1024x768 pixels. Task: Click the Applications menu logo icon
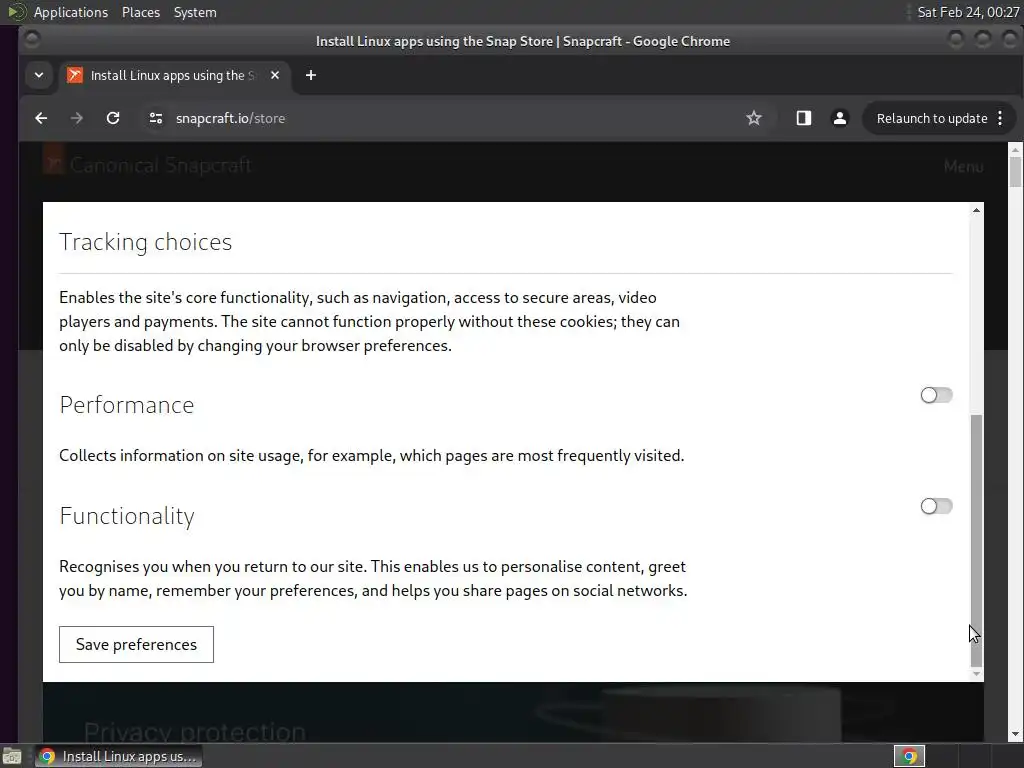16,12
